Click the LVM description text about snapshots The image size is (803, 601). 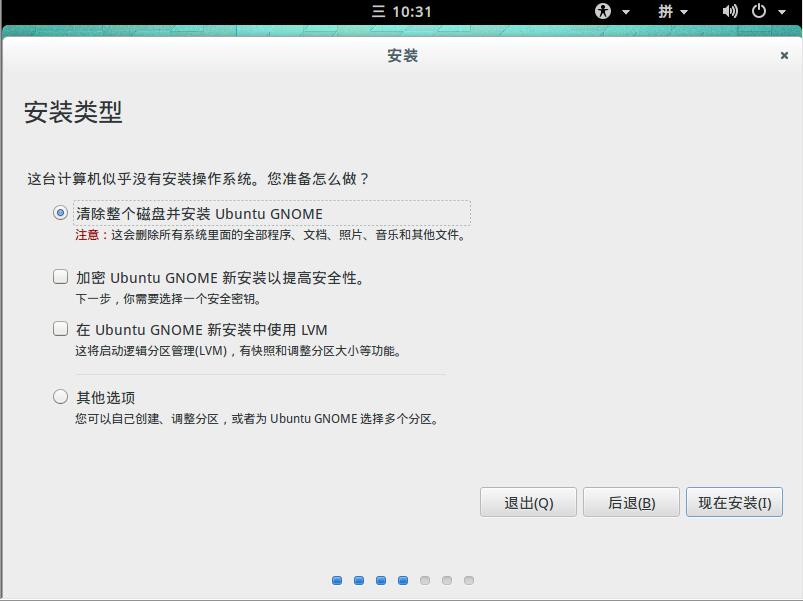(239, 351)
